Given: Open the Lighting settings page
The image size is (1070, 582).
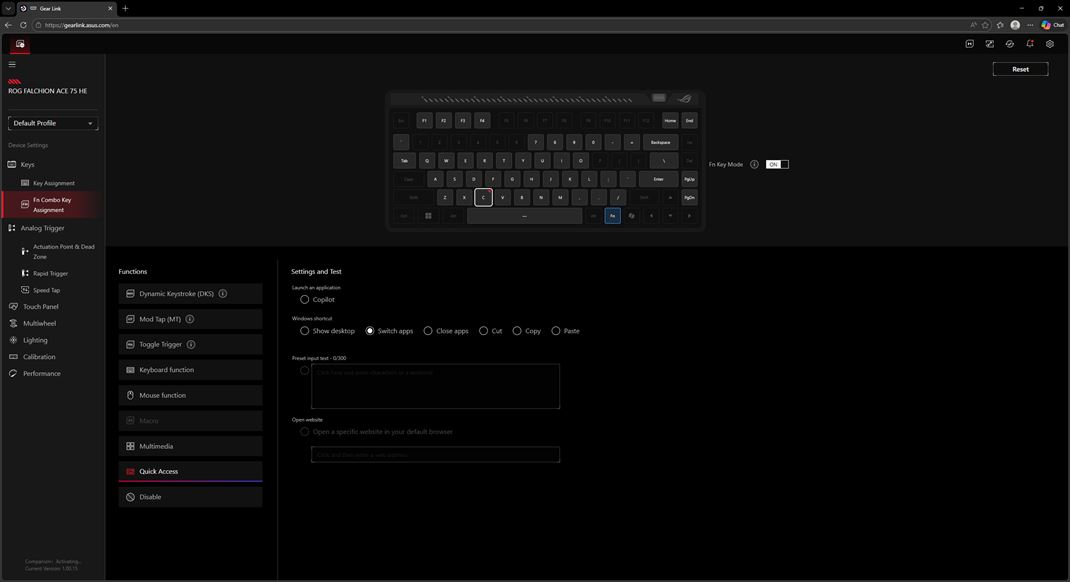Looking at the screenshot, I should pyautogui.click(x=35, y=340).
